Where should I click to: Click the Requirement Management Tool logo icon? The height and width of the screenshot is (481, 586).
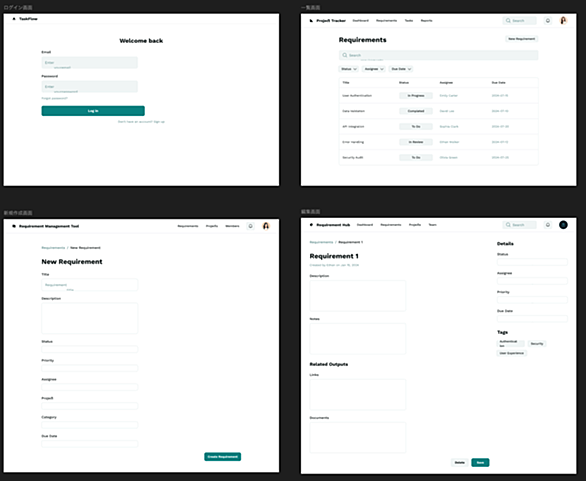click(14, 226)
